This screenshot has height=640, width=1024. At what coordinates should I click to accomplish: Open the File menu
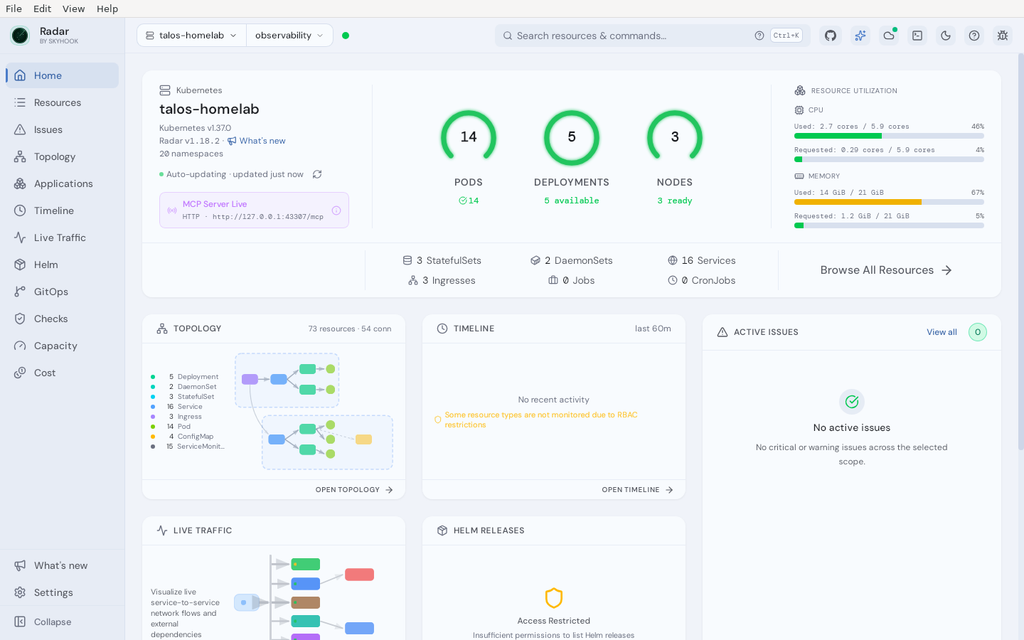point(14,8)
